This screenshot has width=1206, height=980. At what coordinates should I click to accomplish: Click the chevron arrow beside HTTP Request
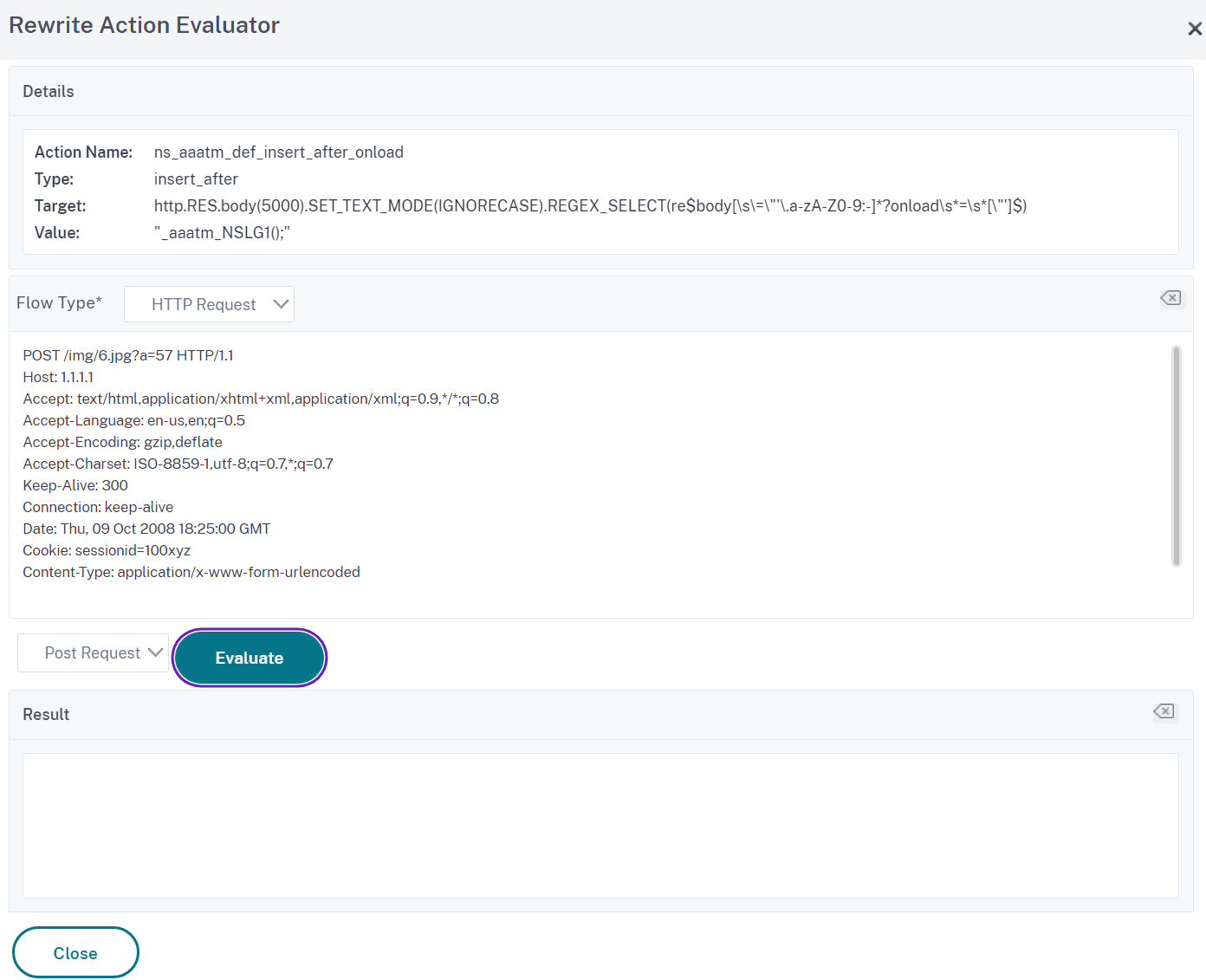[x=280, y=304]
